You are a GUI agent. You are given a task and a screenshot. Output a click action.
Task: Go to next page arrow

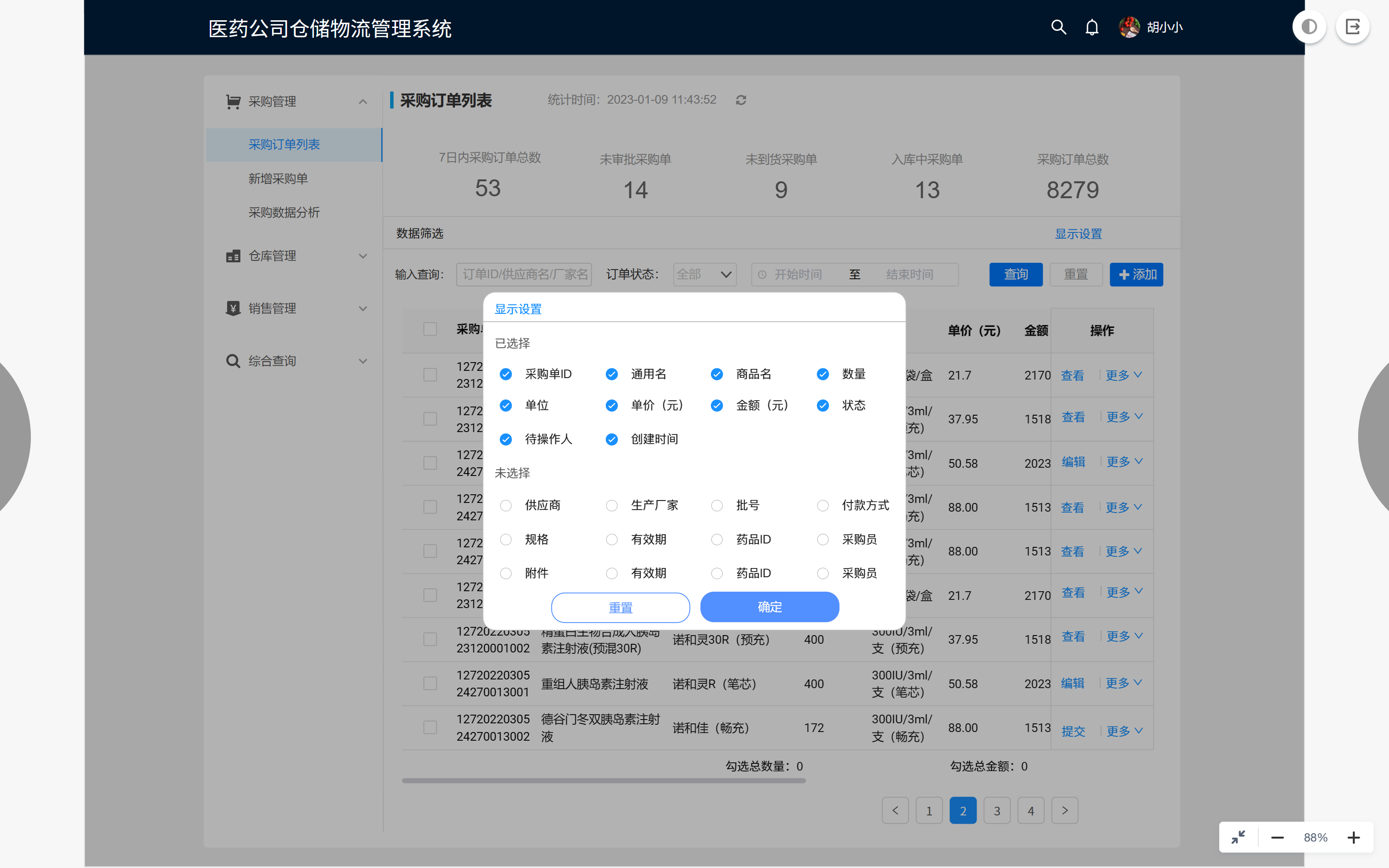click(1065, 811)
